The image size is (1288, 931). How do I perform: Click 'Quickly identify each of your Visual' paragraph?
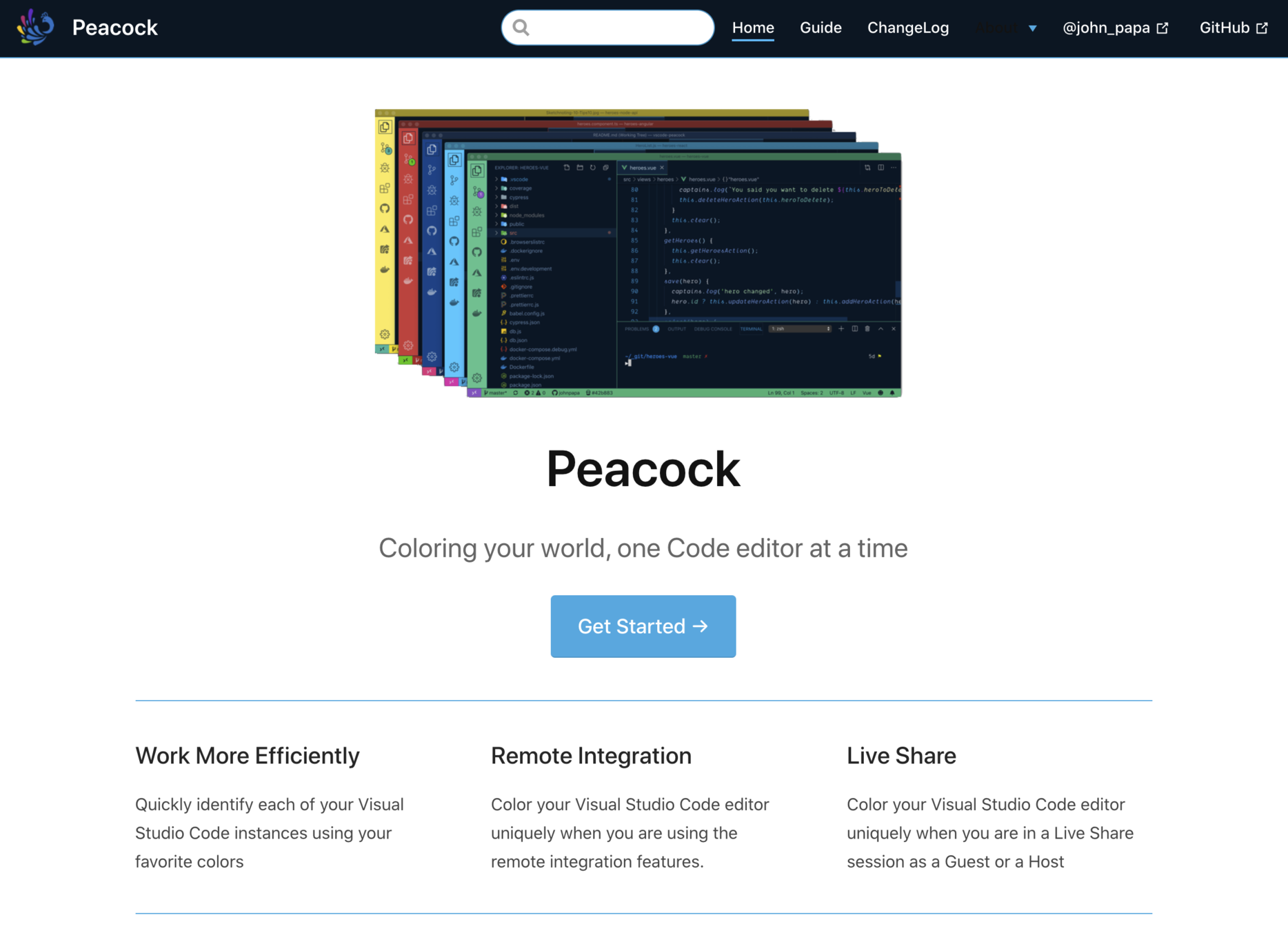click(x=270, y=833)
